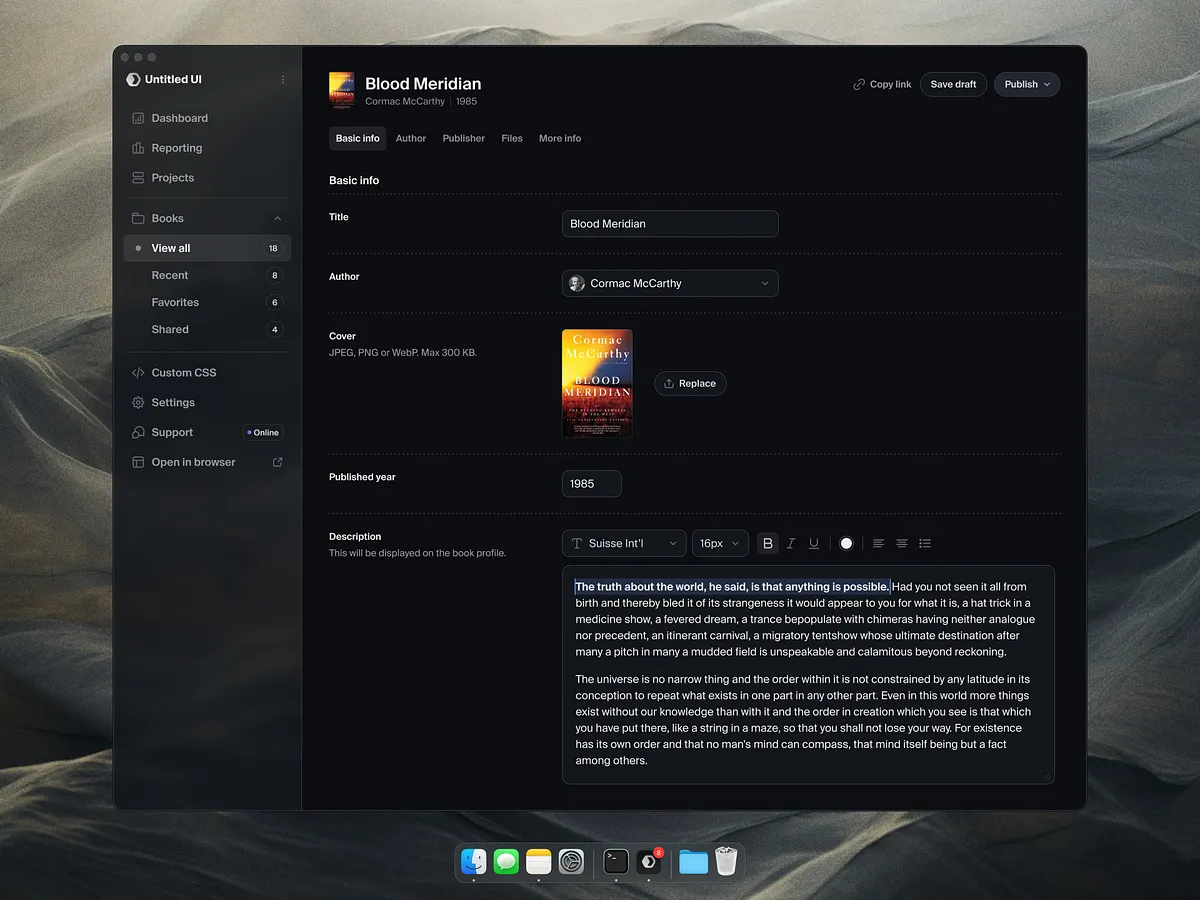
Task: Open Terminal from the dock
Action: 616,861
